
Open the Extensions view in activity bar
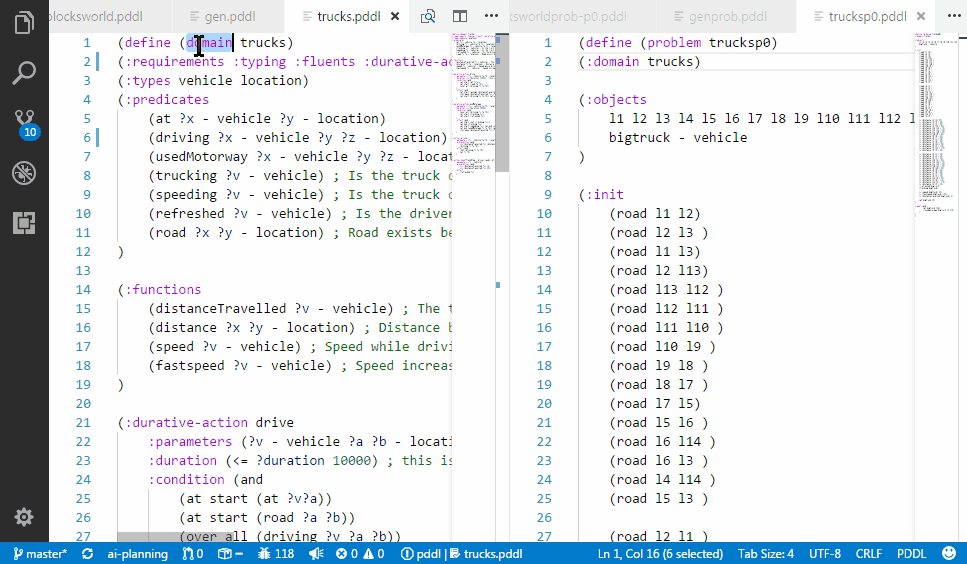[x=24, y=223]
